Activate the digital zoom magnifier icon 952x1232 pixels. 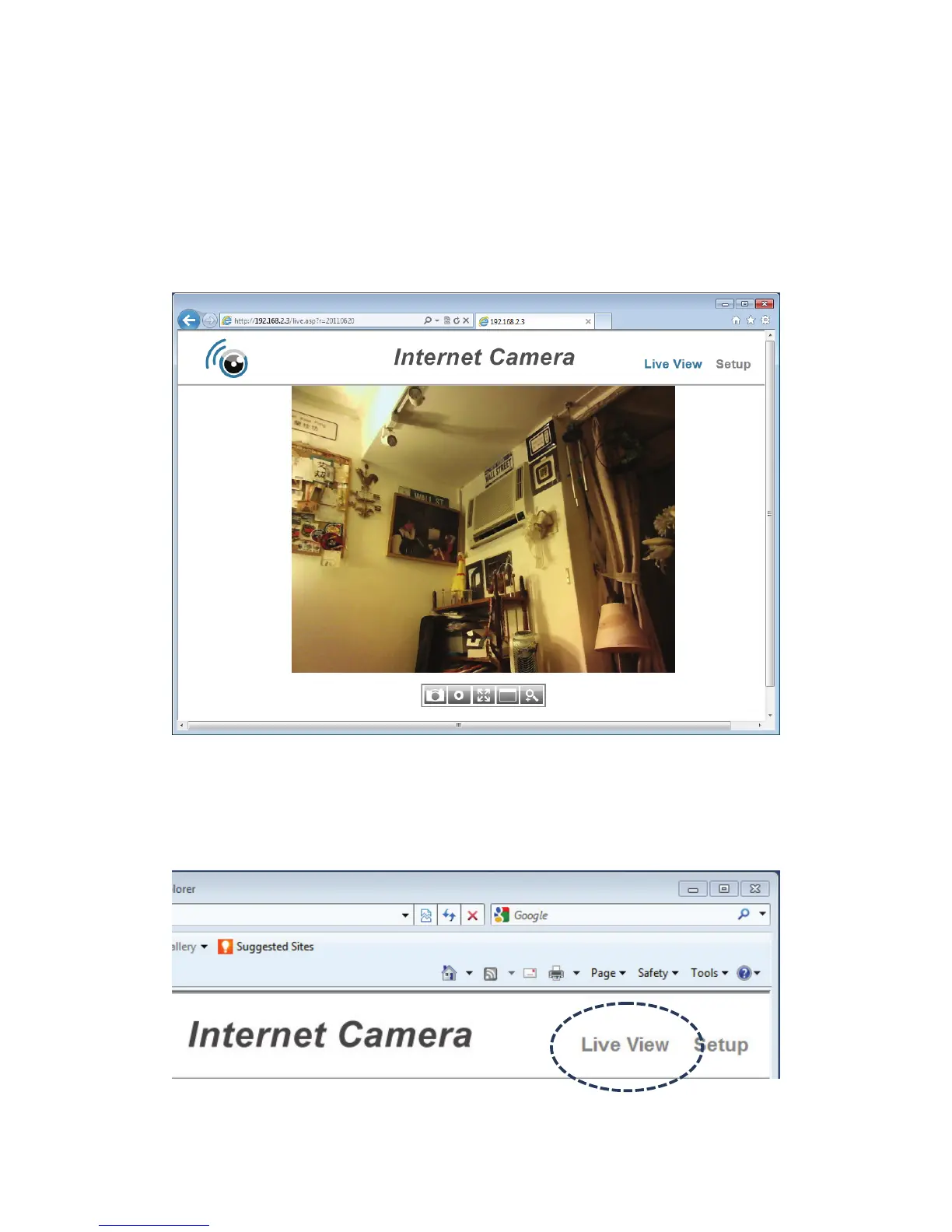point(532,695)
